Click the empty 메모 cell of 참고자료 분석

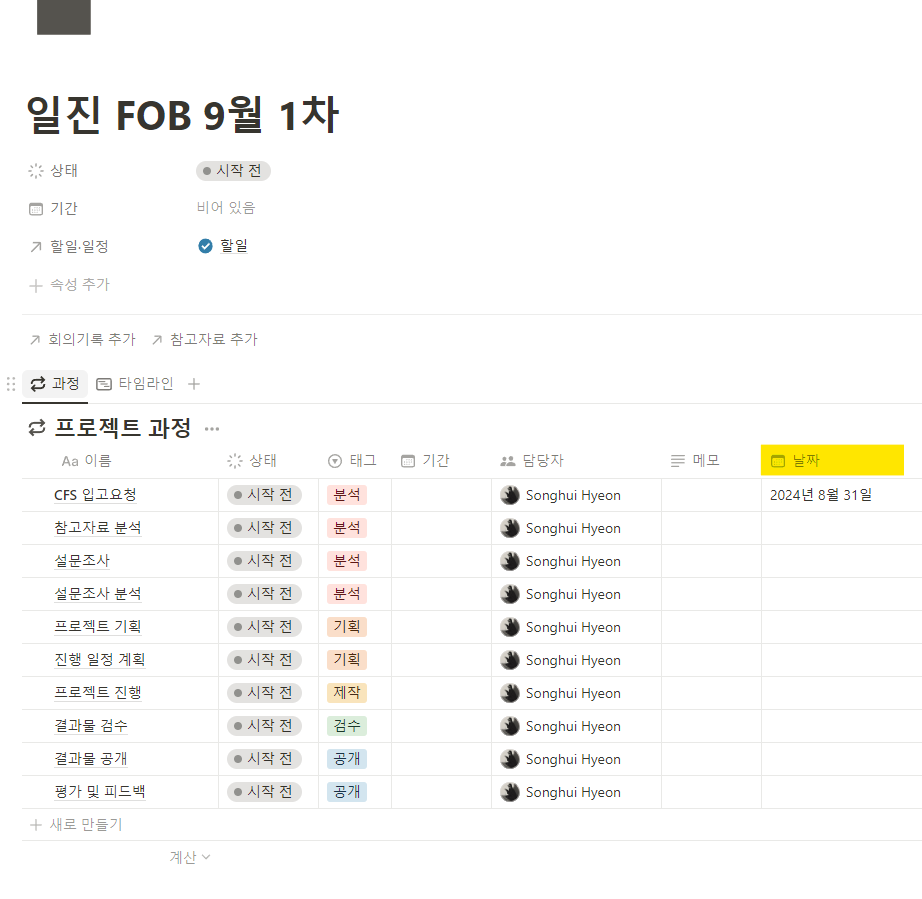tap(711, 528)
